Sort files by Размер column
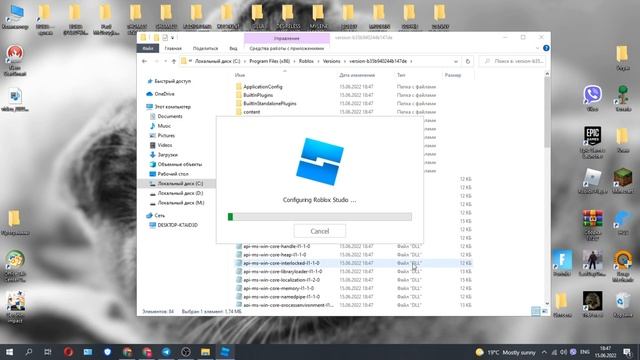 click(453, 75)
